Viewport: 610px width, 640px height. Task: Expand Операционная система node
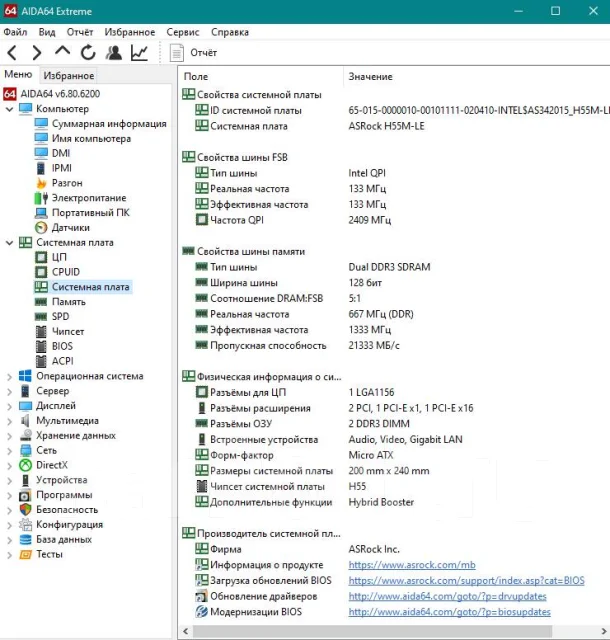point(9,376)
